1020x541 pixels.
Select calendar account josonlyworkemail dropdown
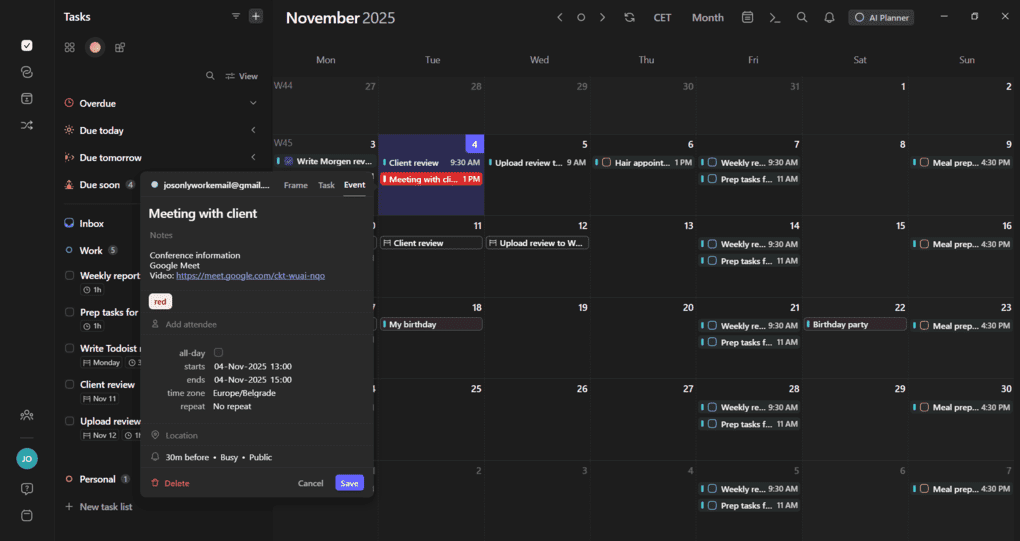coord(211,185)
